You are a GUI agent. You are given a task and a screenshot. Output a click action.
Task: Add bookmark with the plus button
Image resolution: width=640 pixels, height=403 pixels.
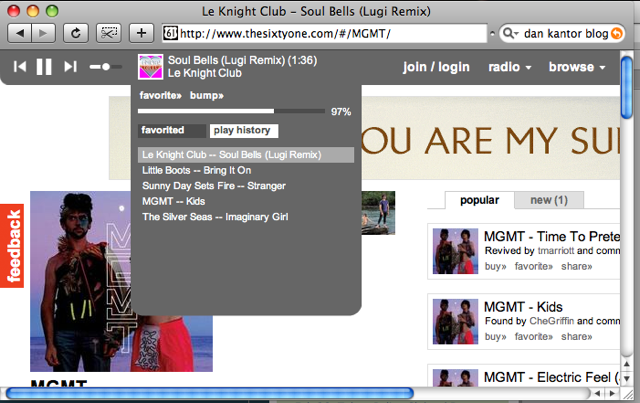pyautogui.click(x=141, y=33)
